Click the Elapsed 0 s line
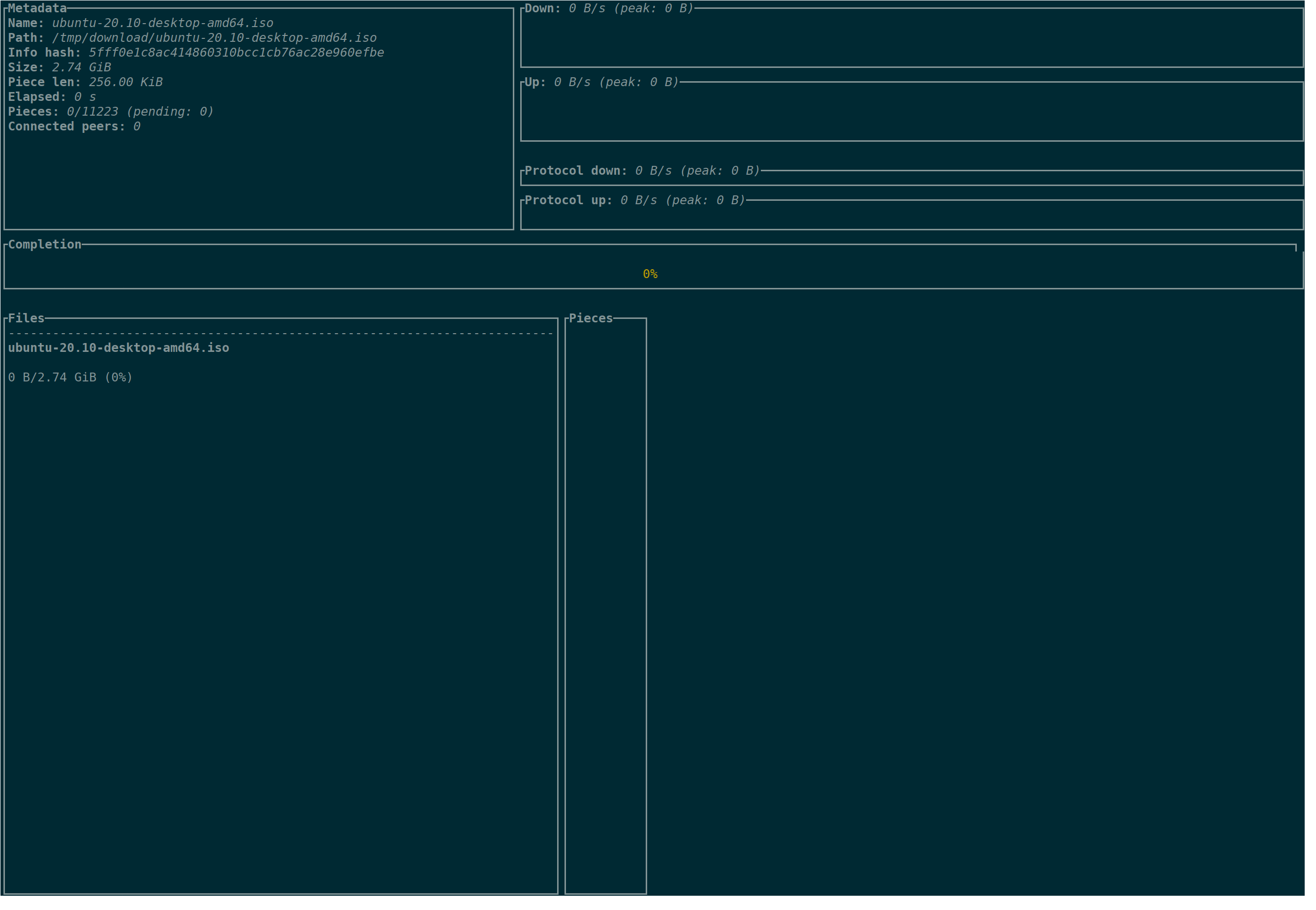The image size is (1316, 910). click(52, 97)
